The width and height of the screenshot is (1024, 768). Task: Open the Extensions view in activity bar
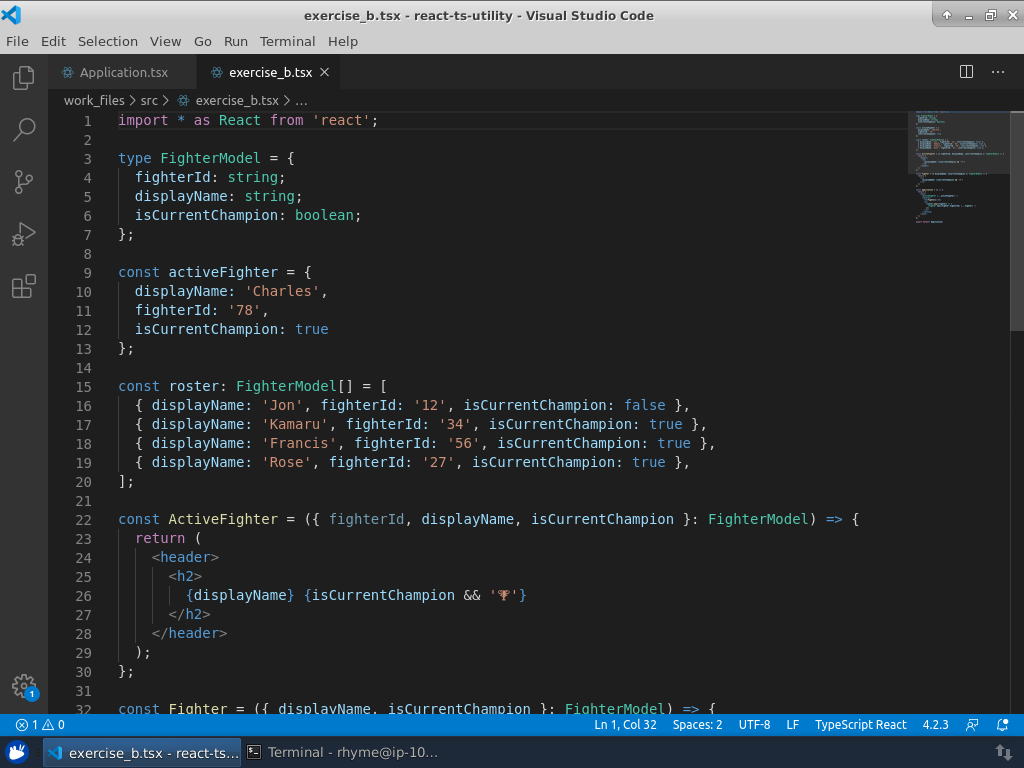click(x=24, y=286)
